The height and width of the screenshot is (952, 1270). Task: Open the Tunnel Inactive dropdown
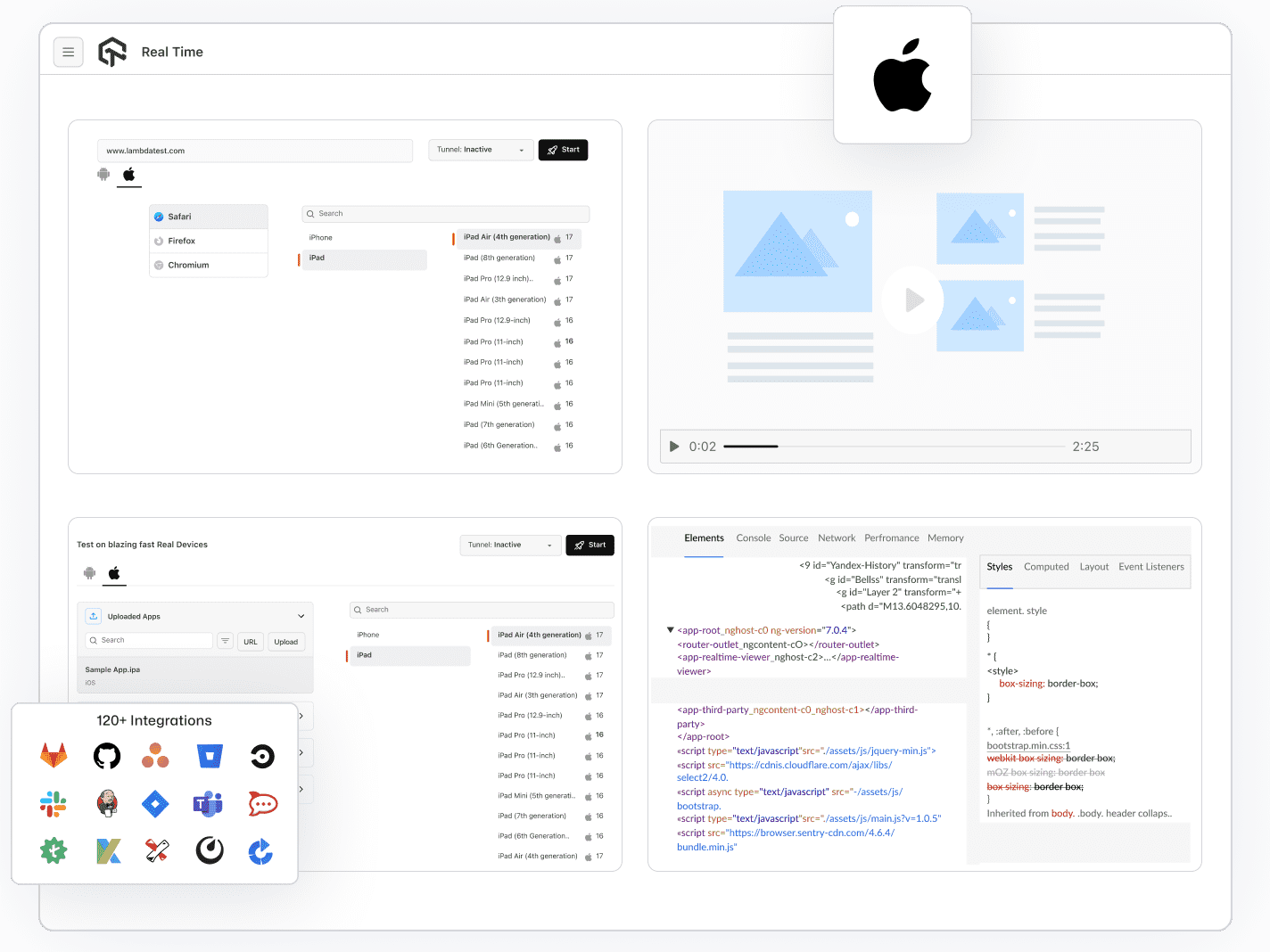(x=480, y=150)
